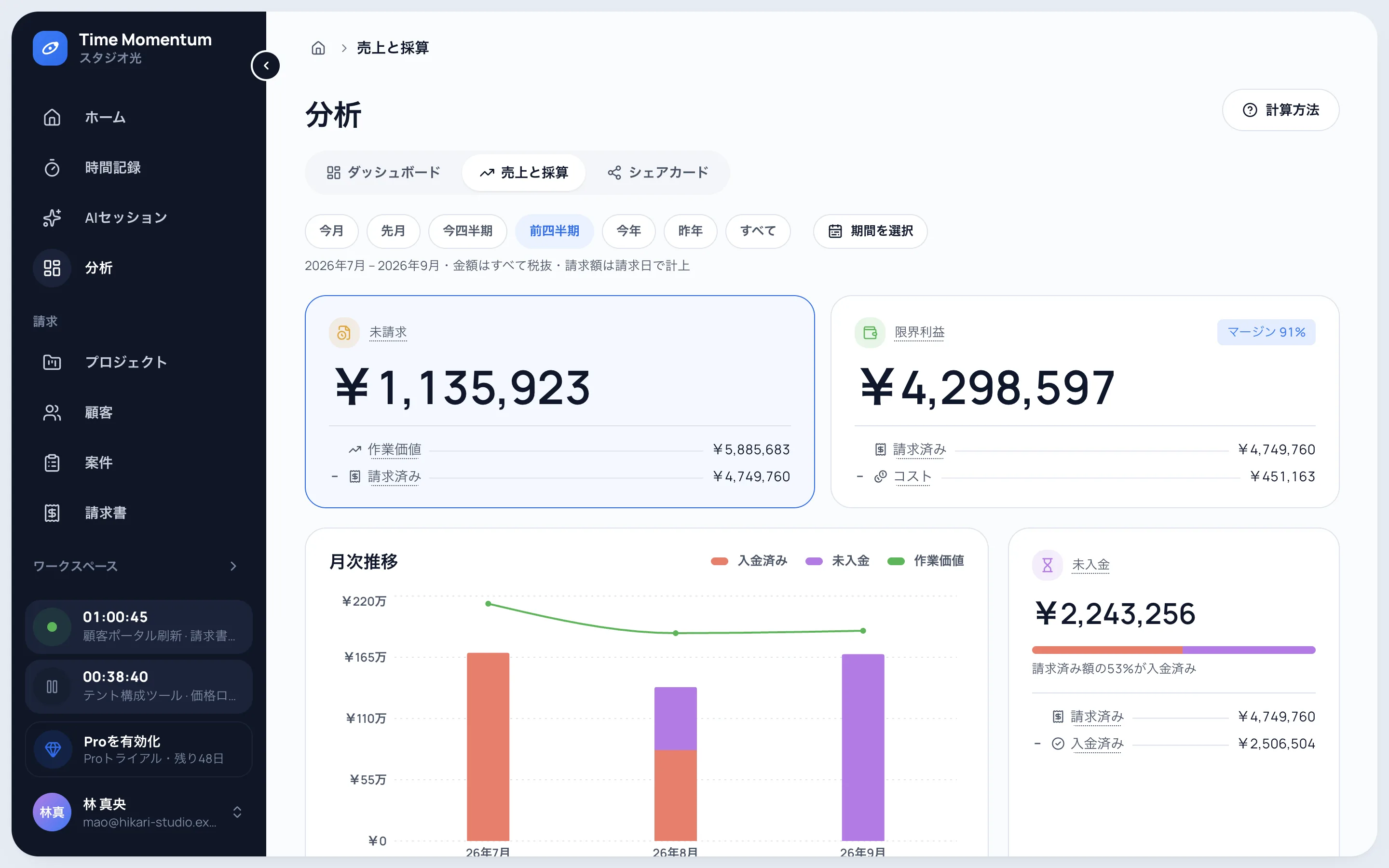Viewport: 1389px width, 868px height.
Task: Open the account switcher next to 林 真央
Action: (237, 812)
